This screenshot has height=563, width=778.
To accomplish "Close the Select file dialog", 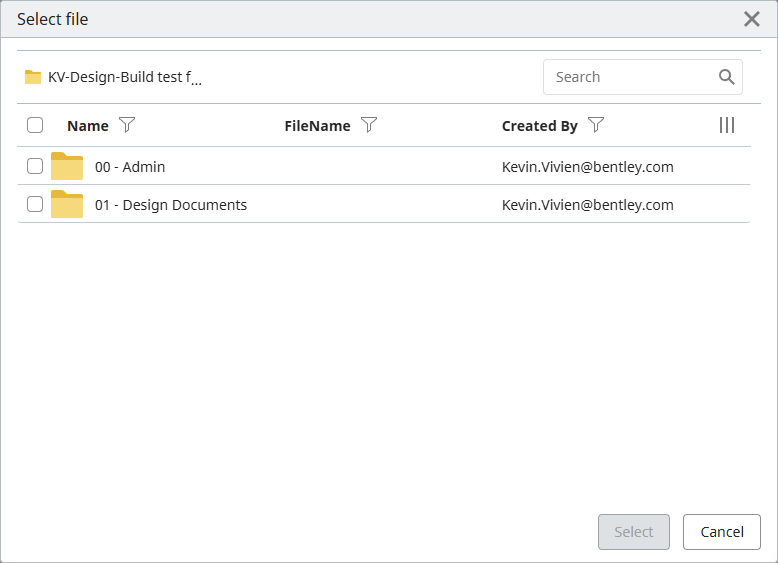I will click(x=752, y=19).
